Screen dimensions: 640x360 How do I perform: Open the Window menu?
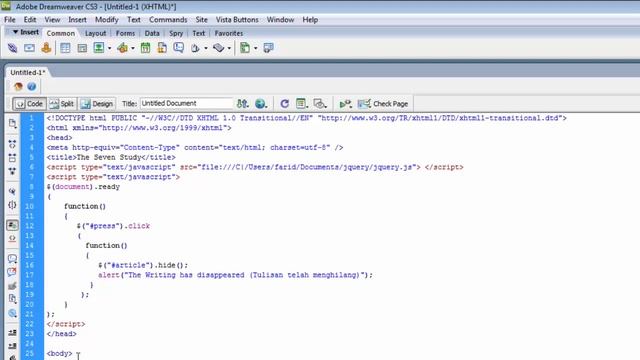tap(280, 20)
